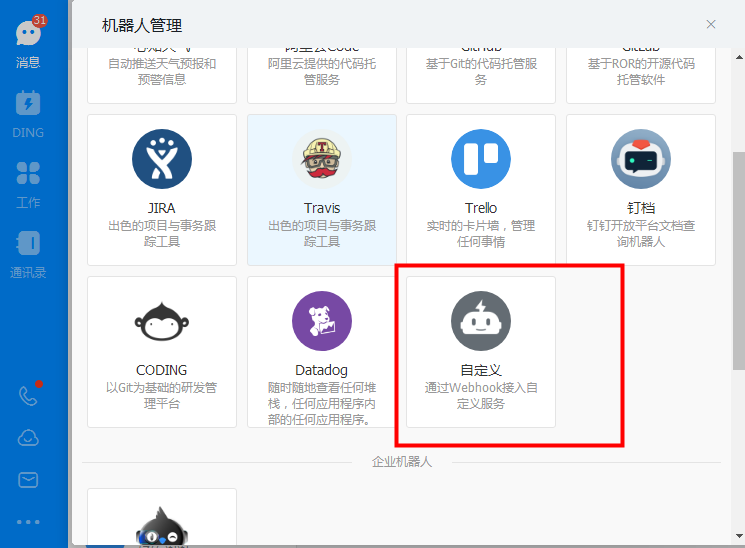Click the scrollbar down arrow in dialog
The image size is (745, 548).
point(739,536)
